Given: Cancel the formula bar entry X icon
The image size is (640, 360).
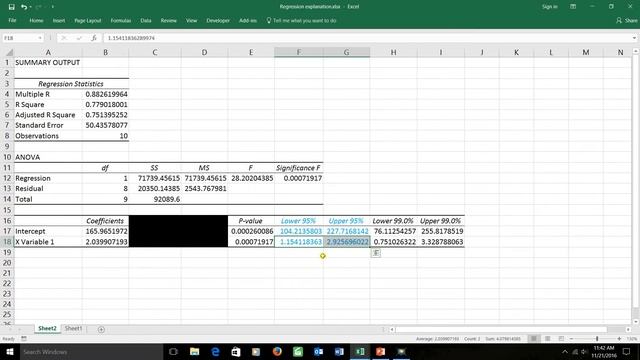Looking at the screenshot, I should (x=64, y=38).
